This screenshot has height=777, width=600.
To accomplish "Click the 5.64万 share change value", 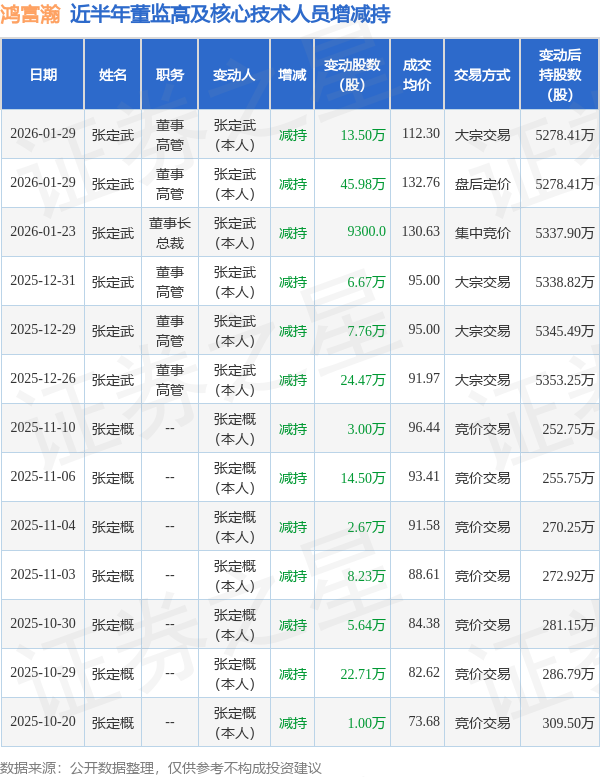I will [366, 625].
